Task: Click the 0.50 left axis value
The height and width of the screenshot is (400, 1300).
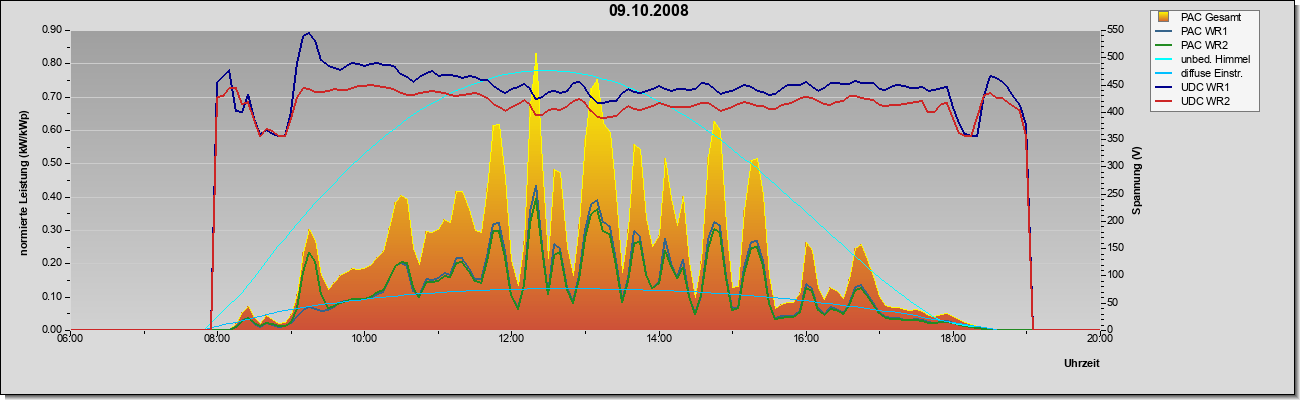Action: (51, 163)
